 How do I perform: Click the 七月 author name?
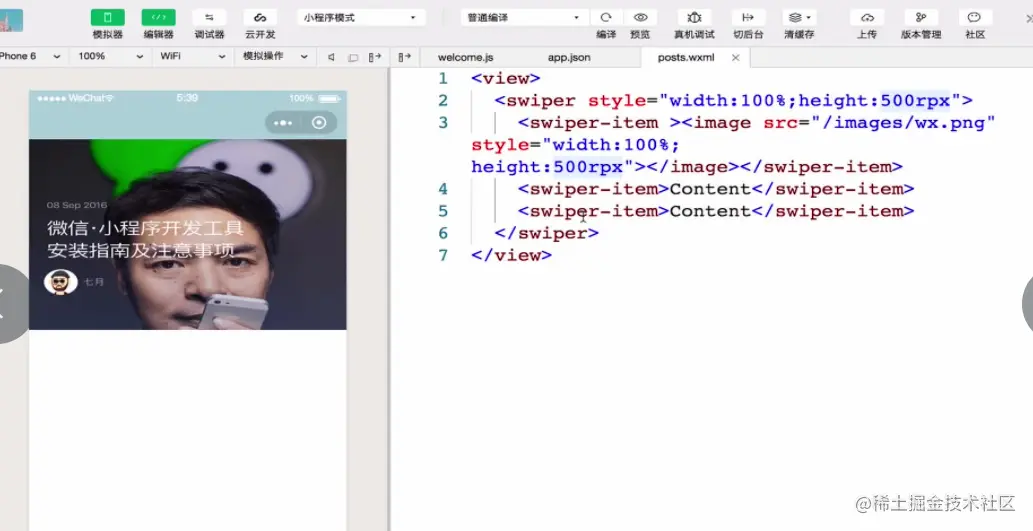tap(94, 282)
